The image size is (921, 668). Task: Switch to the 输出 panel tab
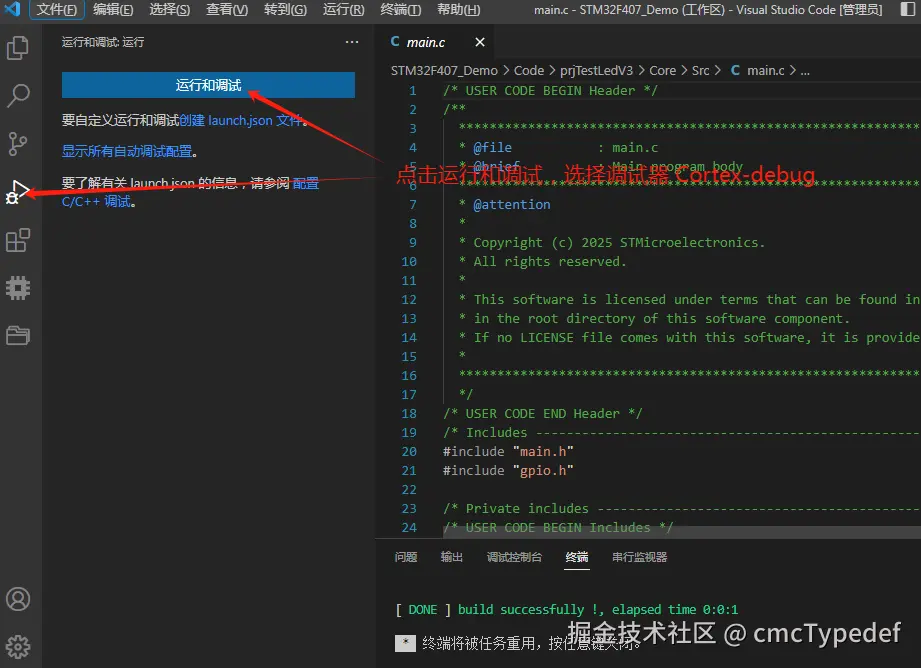[x=452, y=557]
